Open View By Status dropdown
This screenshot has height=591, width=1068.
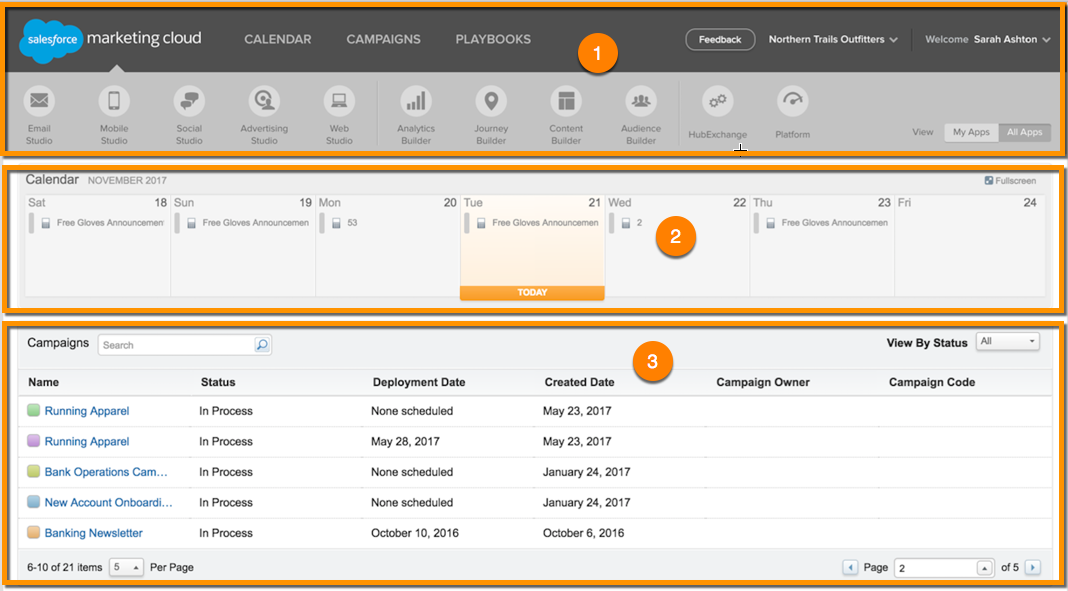coord(1008,342)
